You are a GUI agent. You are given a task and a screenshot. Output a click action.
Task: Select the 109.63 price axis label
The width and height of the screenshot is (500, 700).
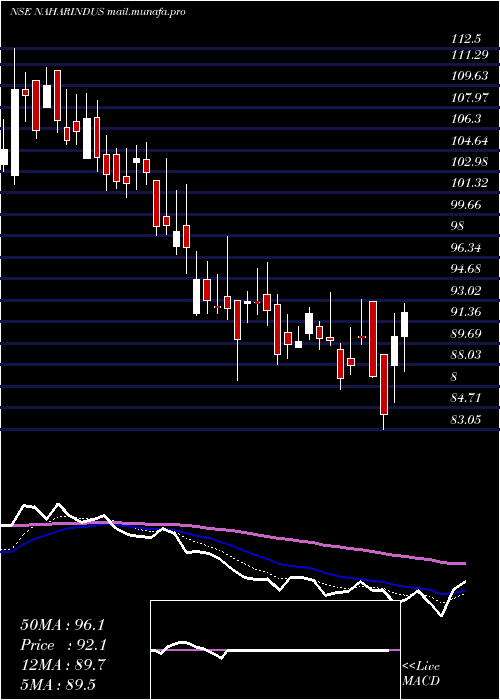pyautogui.click(x=470, y=76)
